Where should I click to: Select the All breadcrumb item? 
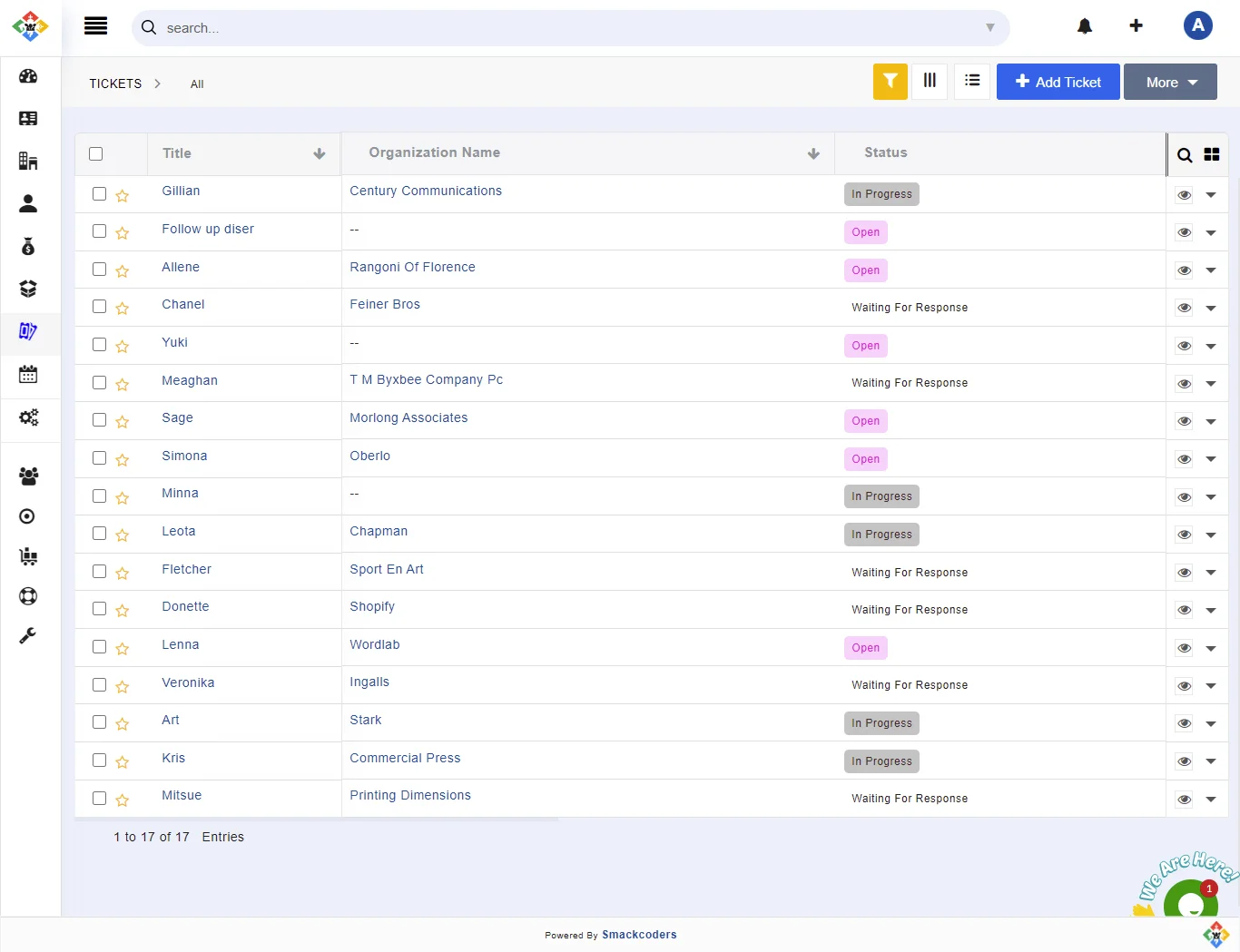(x=197, y=84)
